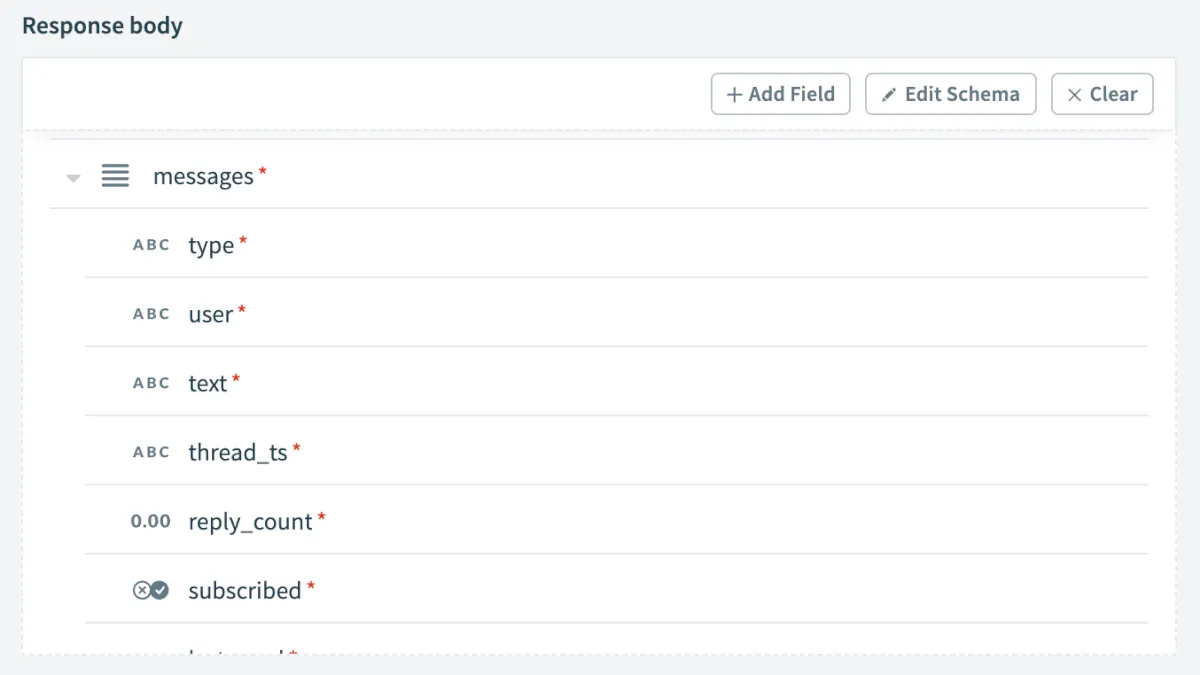Click the pencil icon in Edit Schema
1200x675 pixels.
[x=889, y=95]
